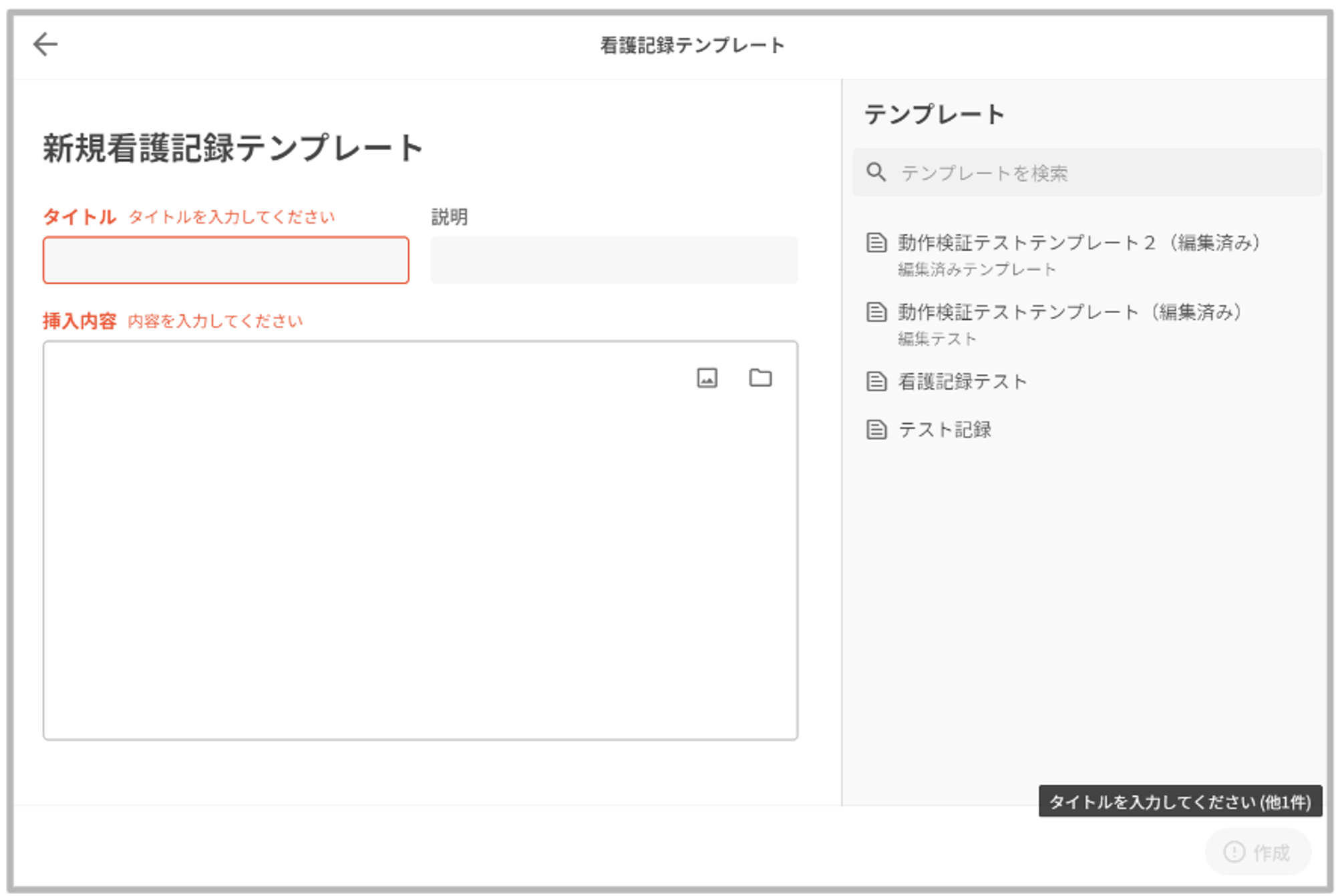Click the folder icon in editor

coord(760,378)
